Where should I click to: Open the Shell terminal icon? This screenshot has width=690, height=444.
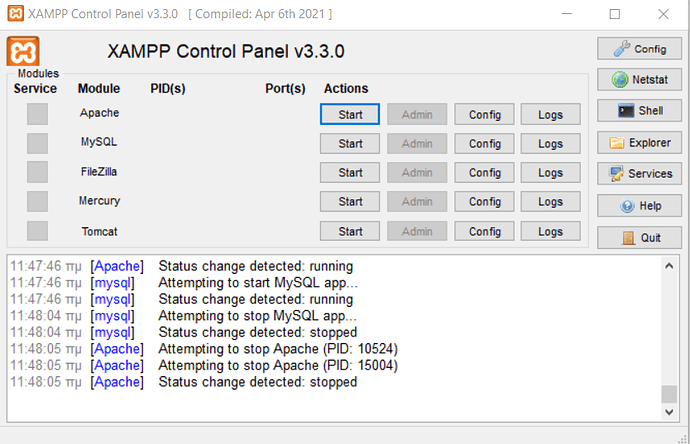626,110
